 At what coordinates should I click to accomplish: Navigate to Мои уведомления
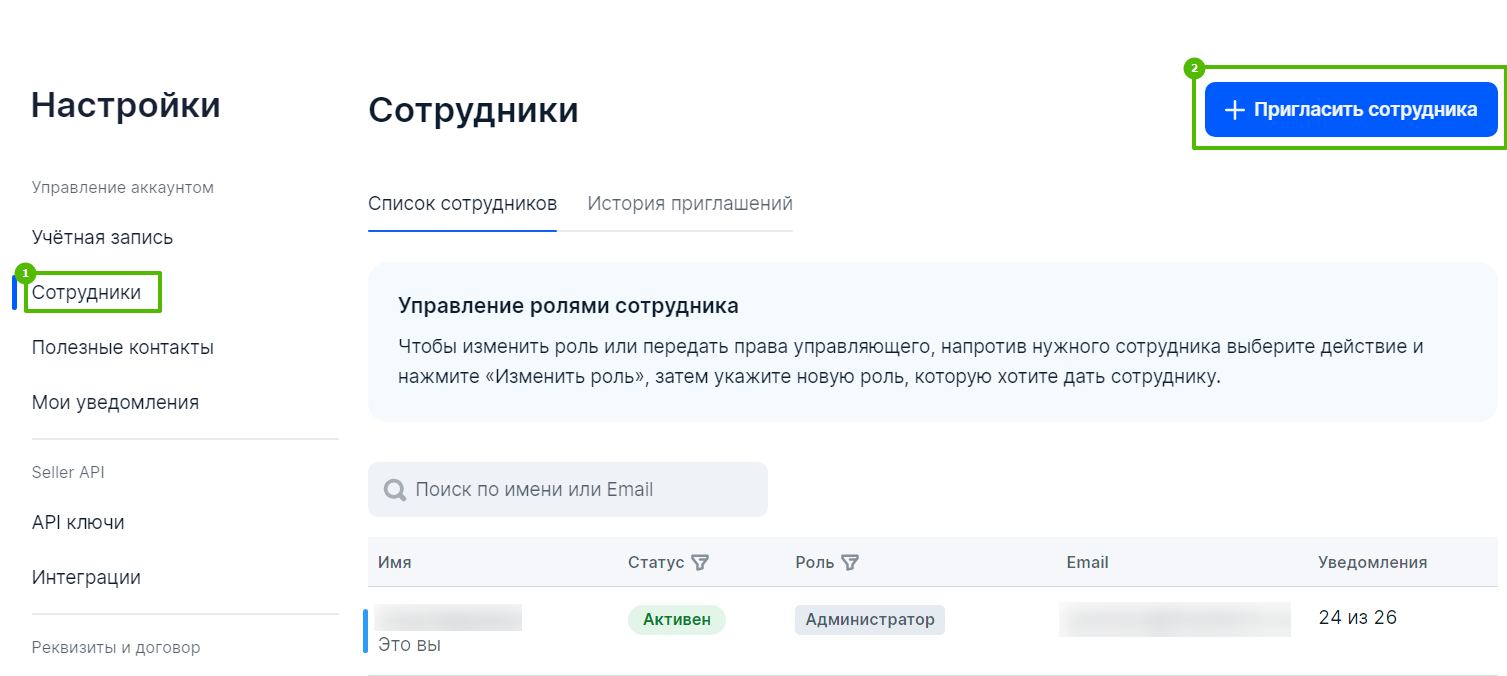click(115, 403)
